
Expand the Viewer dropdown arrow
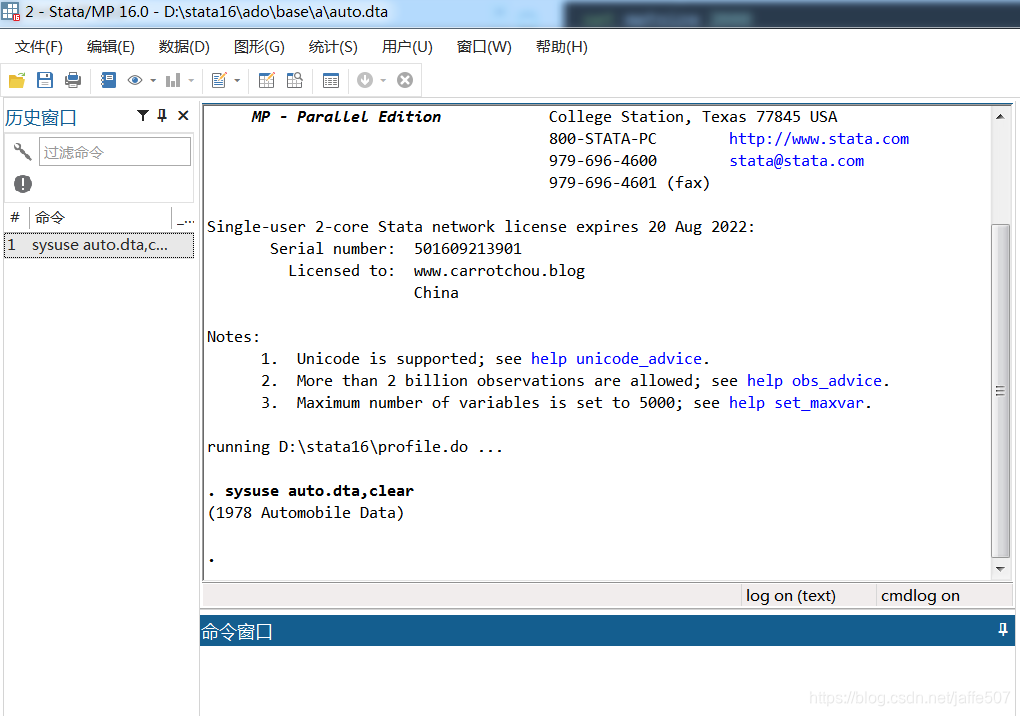tap(153, 81)
